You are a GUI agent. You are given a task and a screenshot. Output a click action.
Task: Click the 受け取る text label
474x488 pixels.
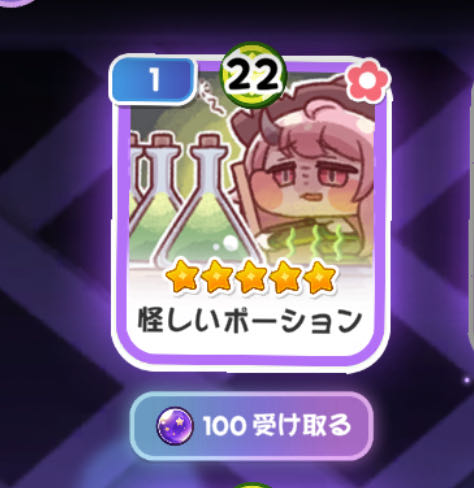301,426
